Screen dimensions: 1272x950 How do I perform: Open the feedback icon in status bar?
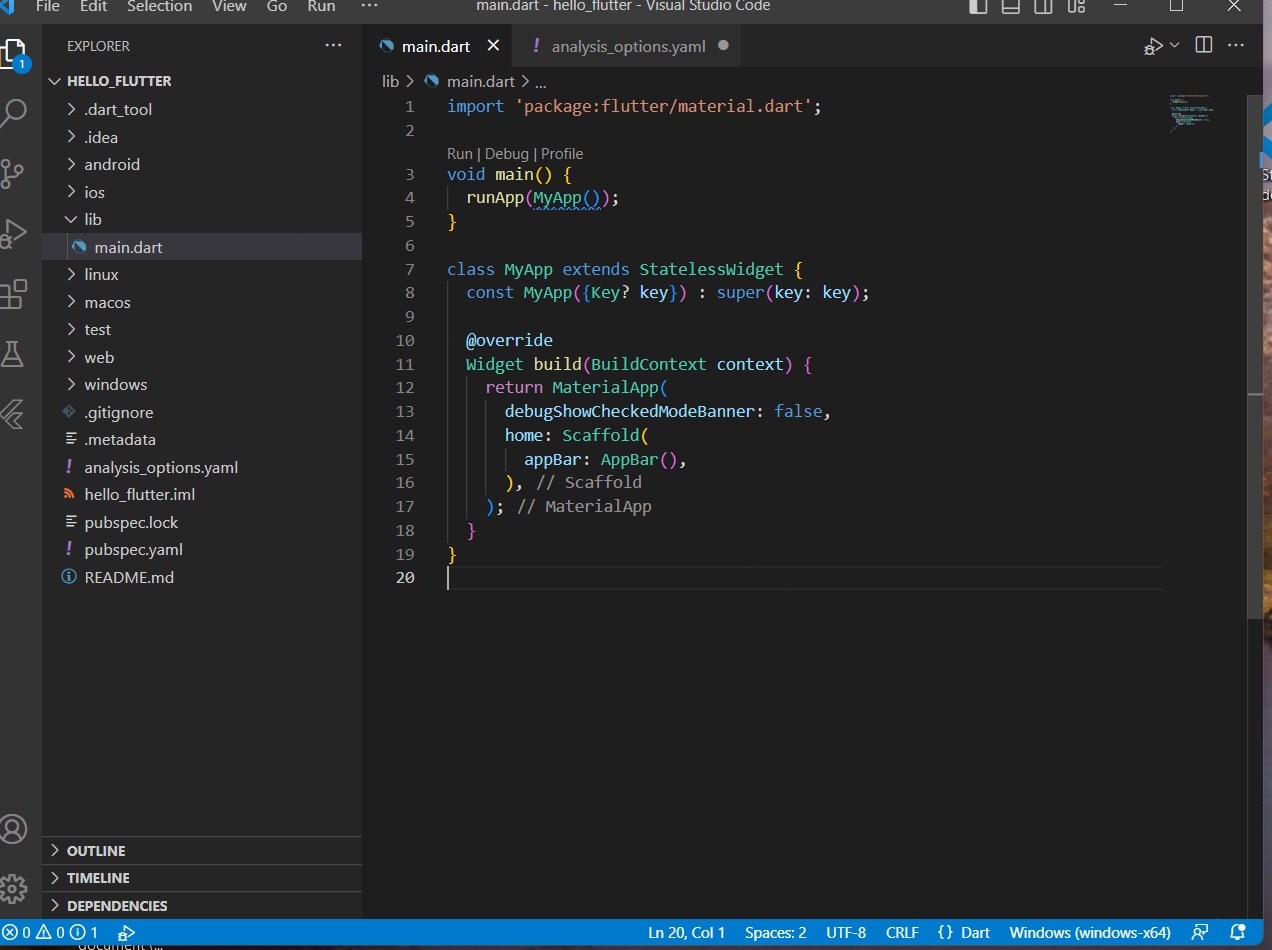click(1200, 933)
